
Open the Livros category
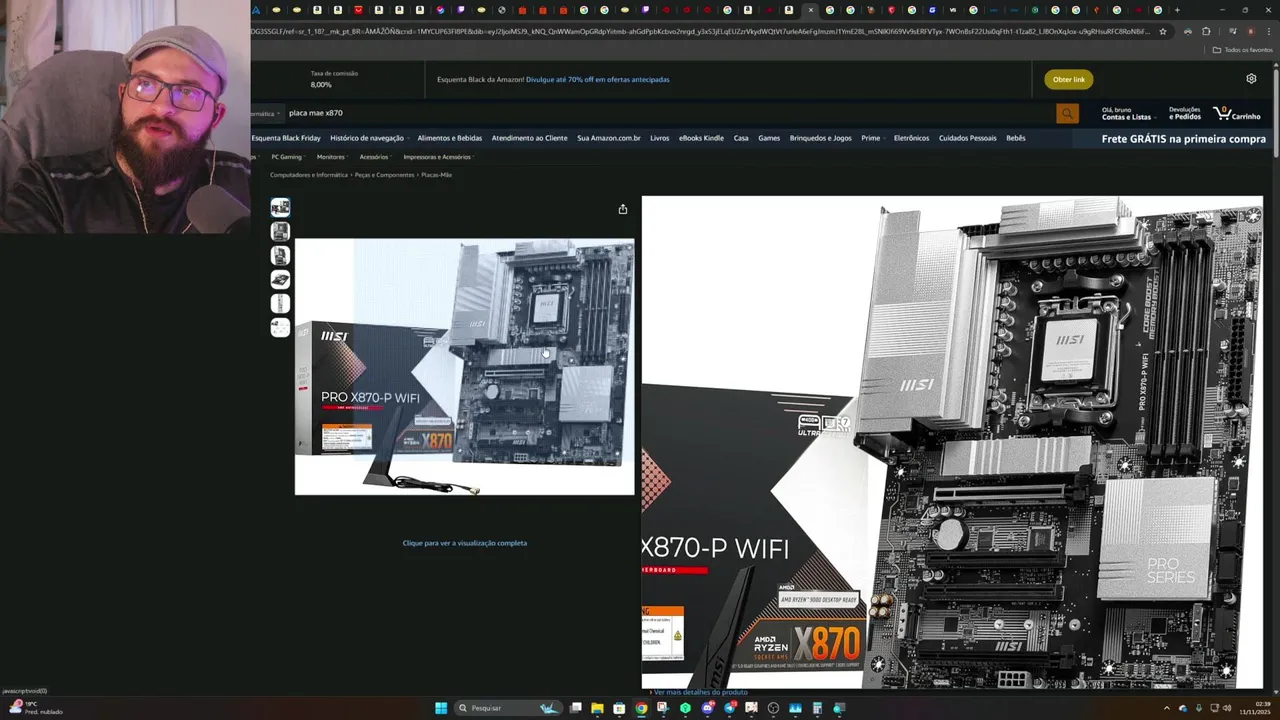point(659,138)
